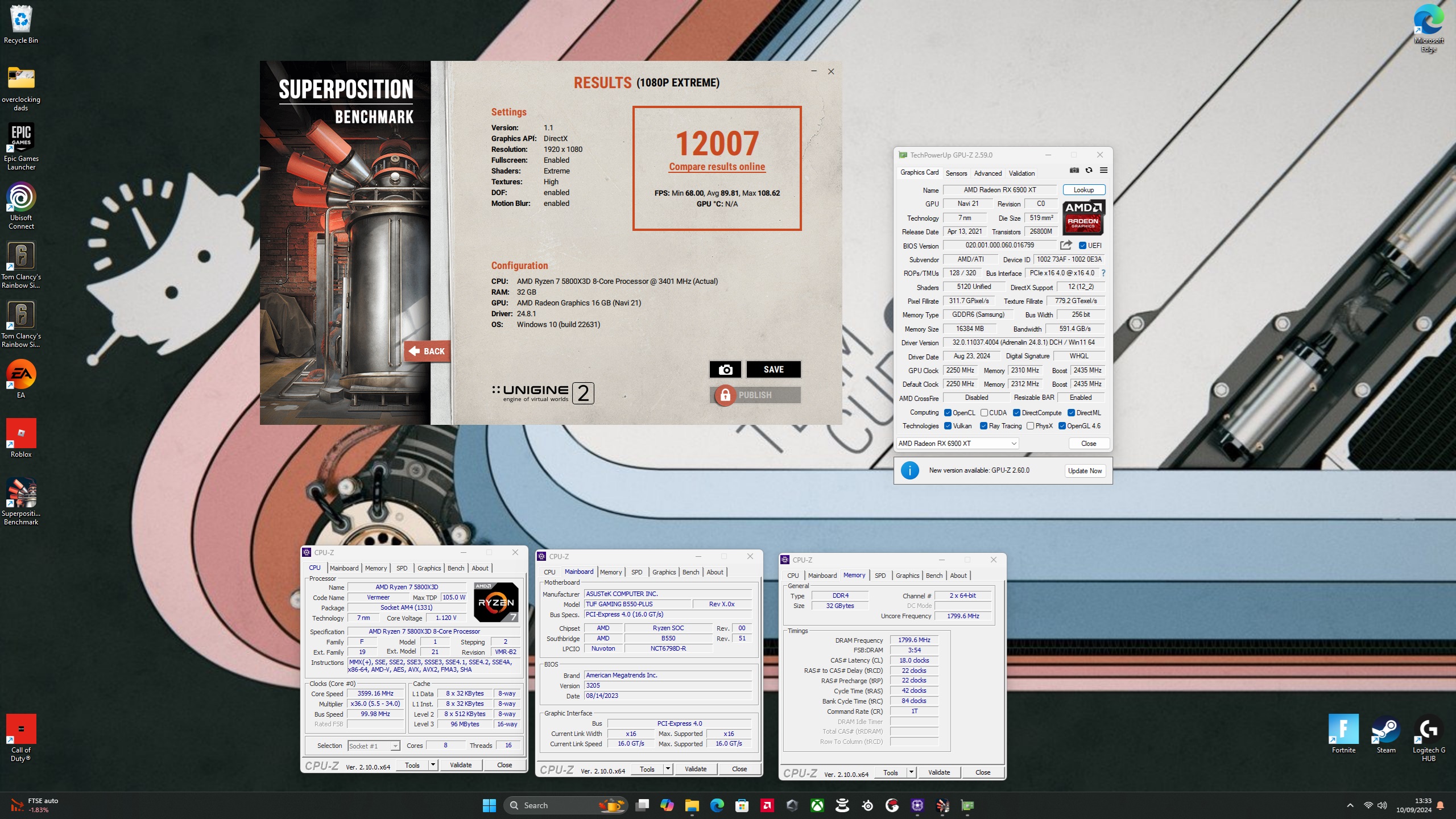1456x819 pixels.
Task: Open Tools dropdown arrow in CPU-Z Mainboard window
Action: (668, 769)
